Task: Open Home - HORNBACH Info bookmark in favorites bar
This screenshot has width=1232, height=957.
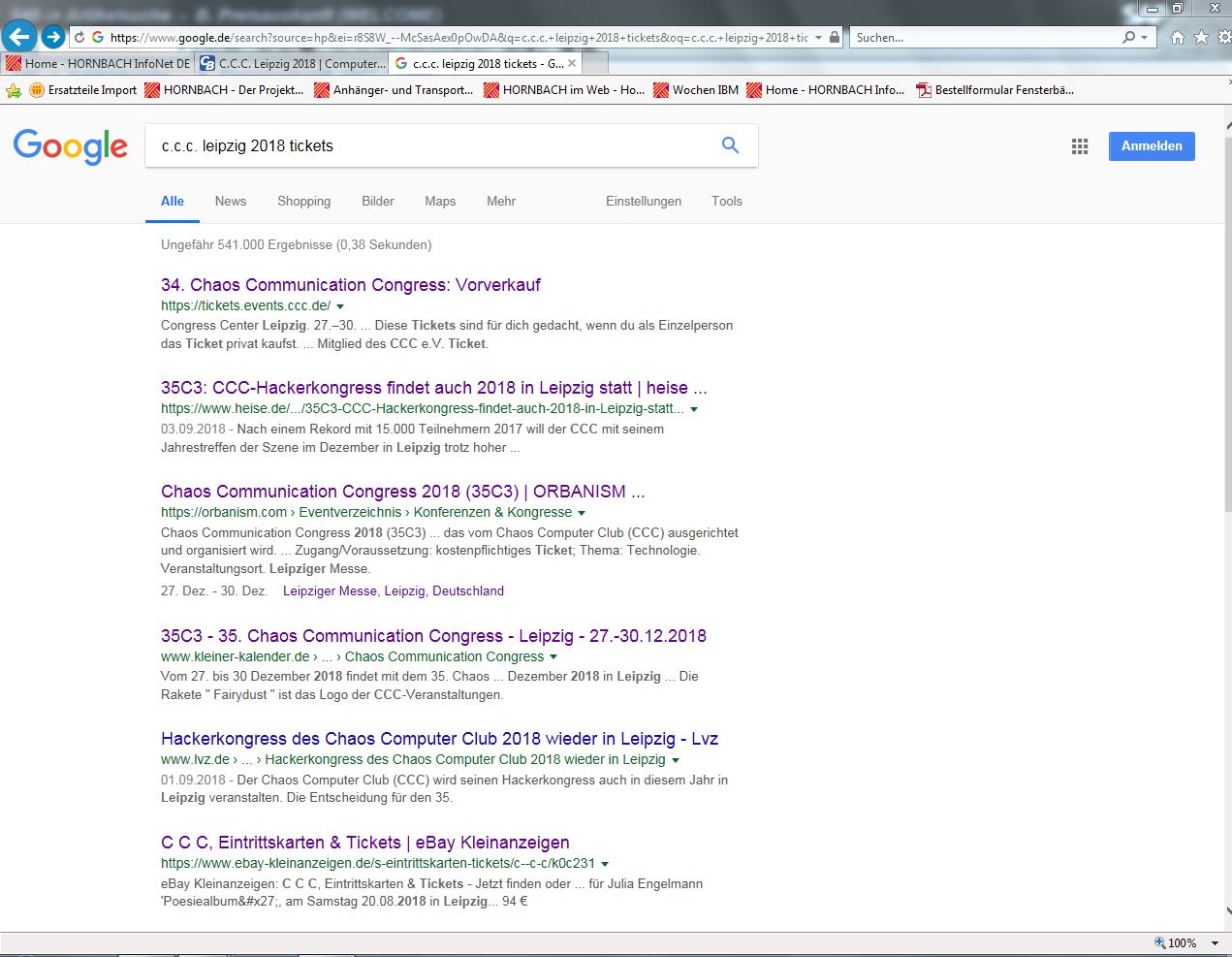Action: coord(825,90)
